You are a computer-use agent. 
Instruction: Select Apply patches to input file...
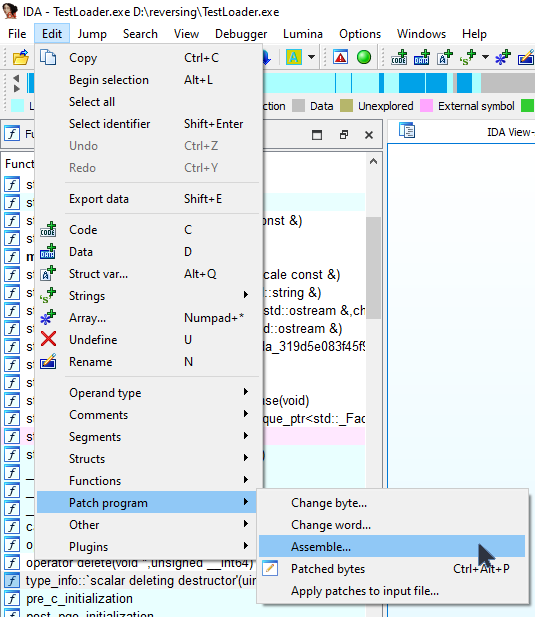[392, 590]
